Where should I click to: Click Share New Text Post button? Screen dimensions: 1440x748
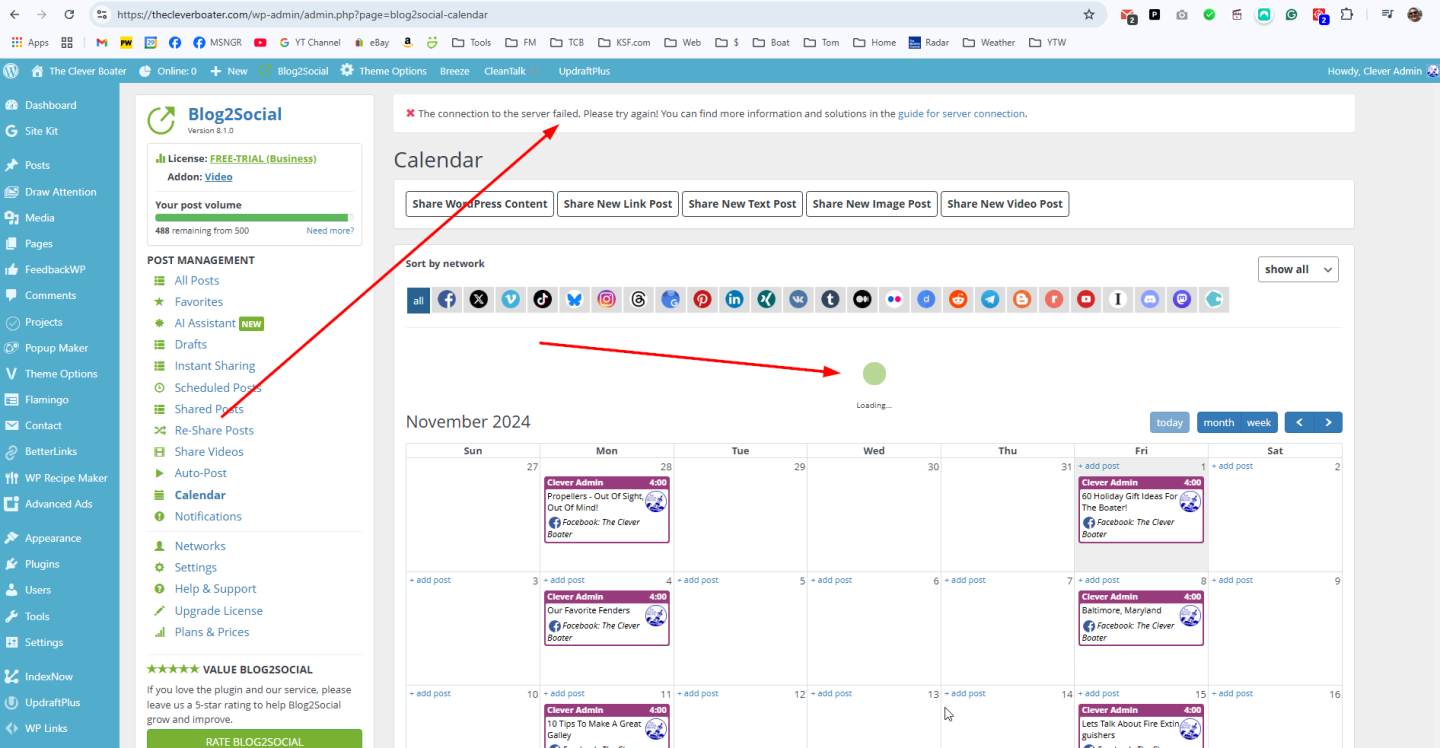click(742, 204)
